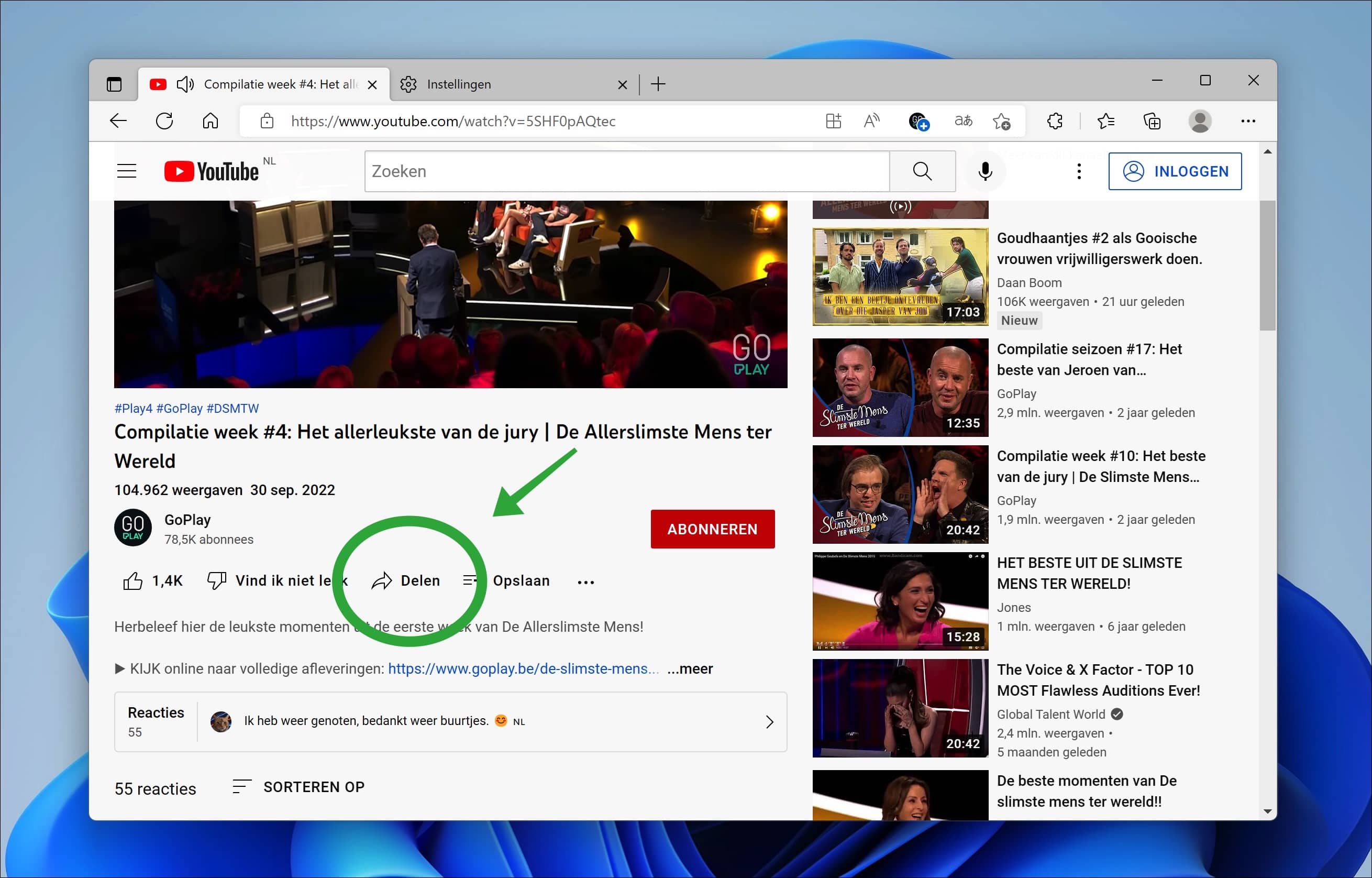The width and height of the screenshot is (1372, 878).
Task: Start voice search with the microphone icon
Action: click(984, 171)
